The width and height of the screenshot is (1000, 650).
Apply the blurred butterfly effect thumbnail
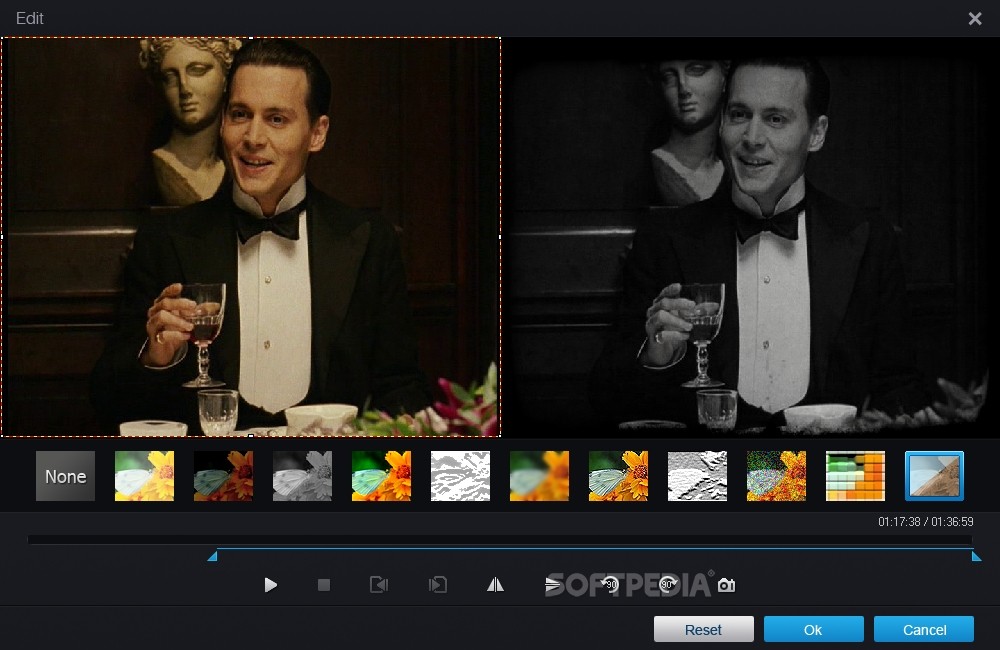tap(540, 476)
